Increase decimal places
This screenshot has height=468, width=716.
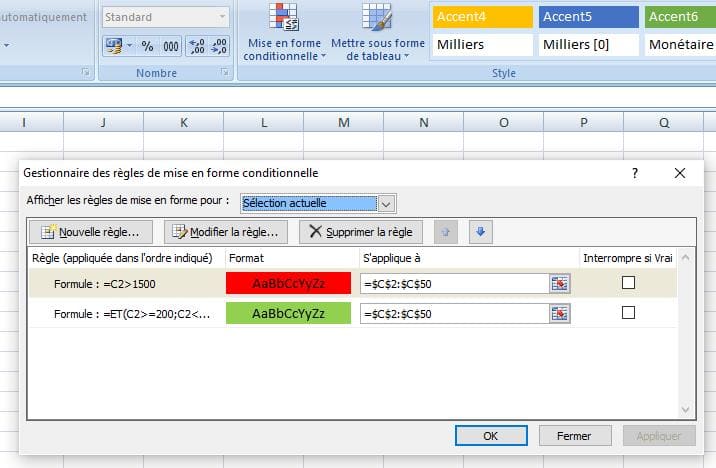pyautogui.click(x=197, y=46)
